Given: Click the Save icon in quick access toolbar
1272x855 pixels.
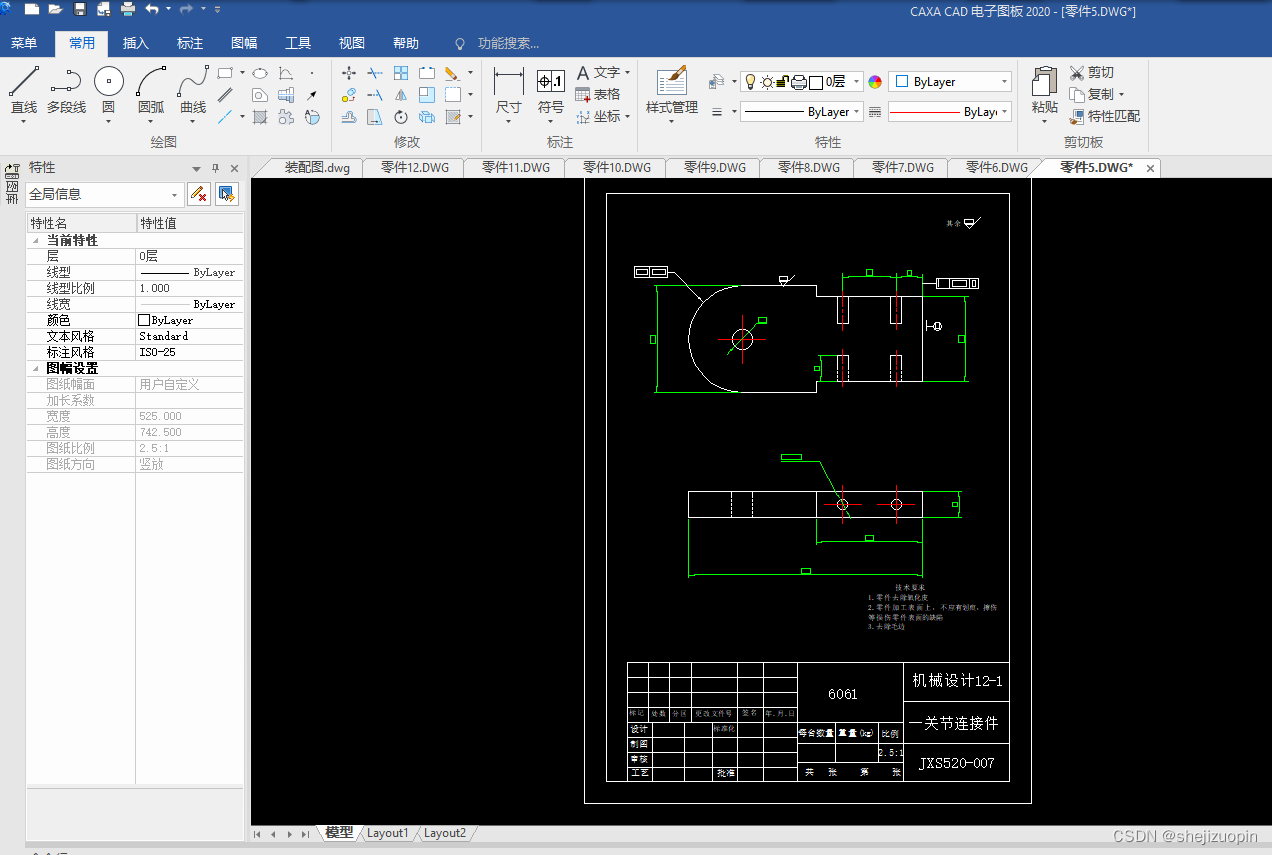Looking at the screenshot, I should [x=80, y=10].
